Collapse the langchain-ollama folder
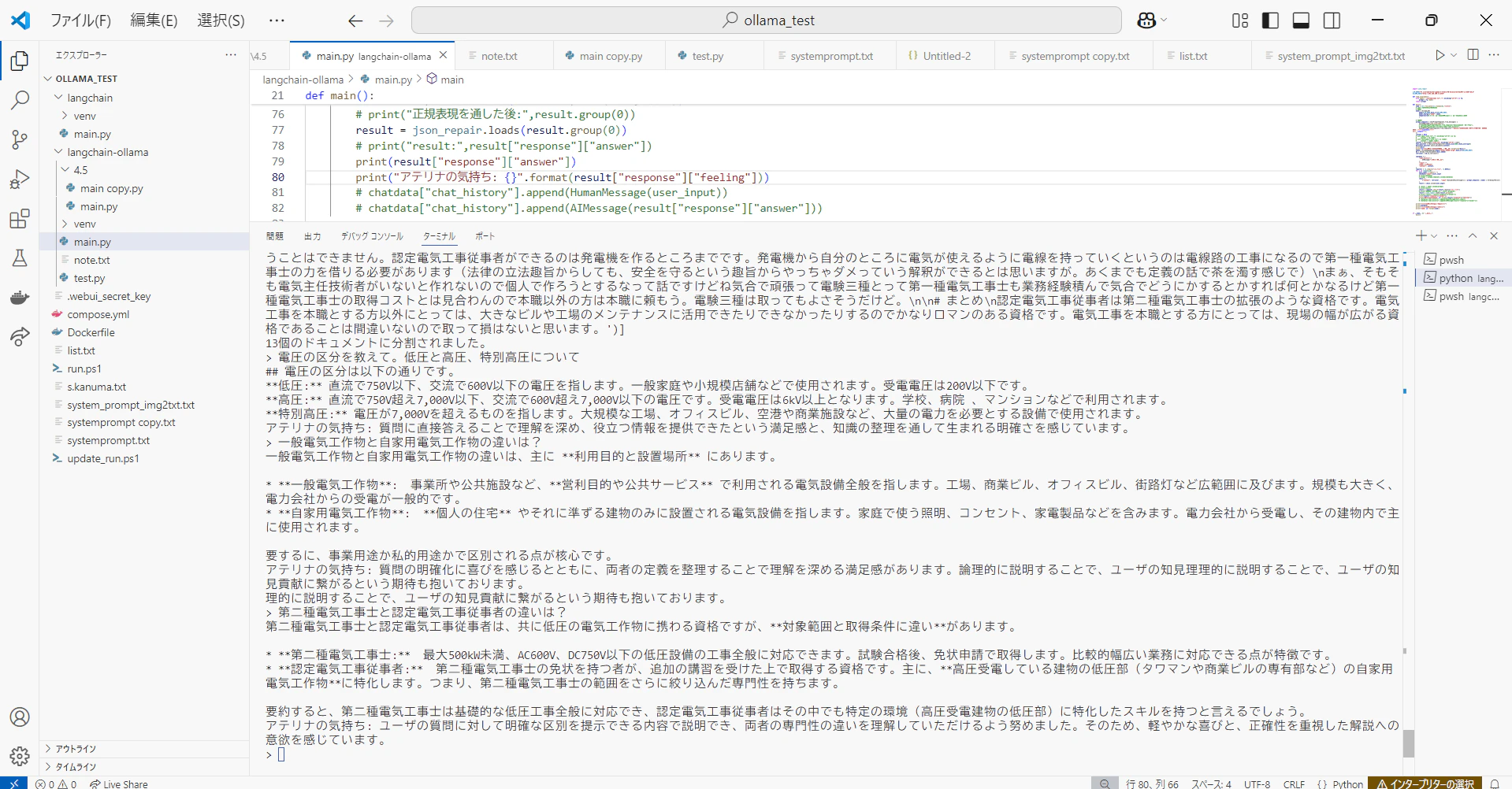 point(58,152)
